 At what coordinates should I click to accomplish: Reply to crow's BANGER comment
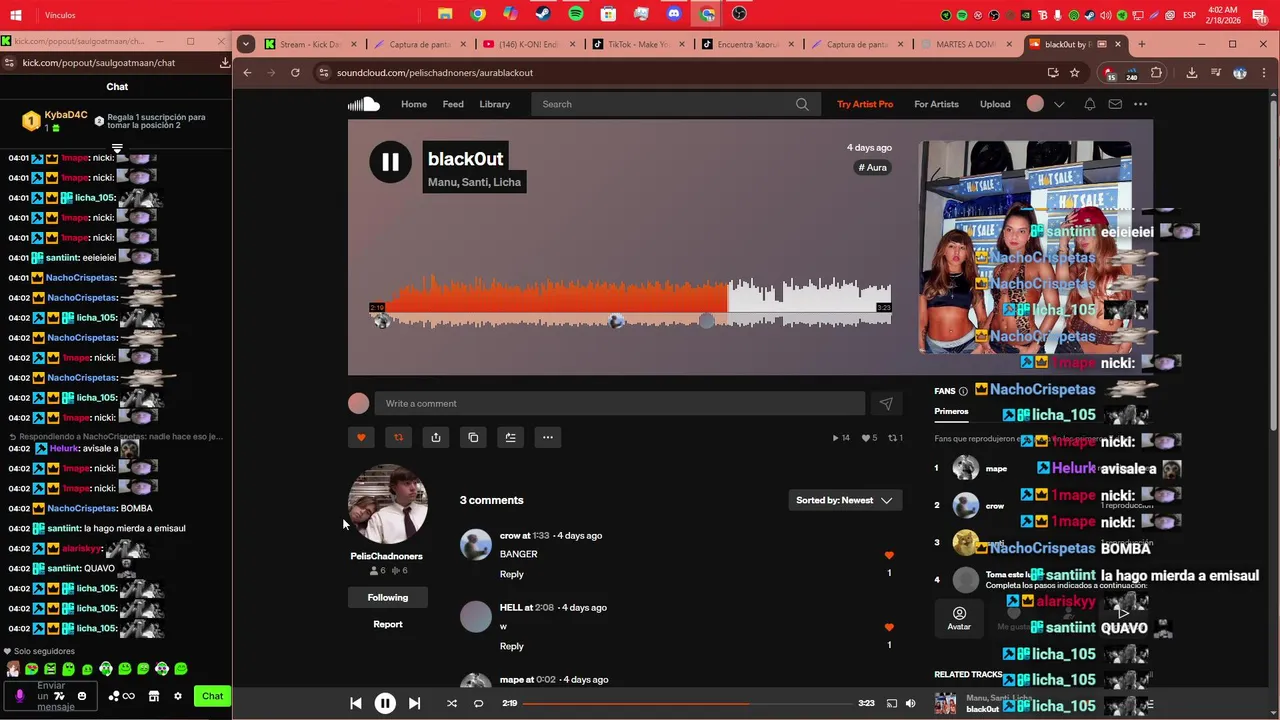click(x=511, y=574)
